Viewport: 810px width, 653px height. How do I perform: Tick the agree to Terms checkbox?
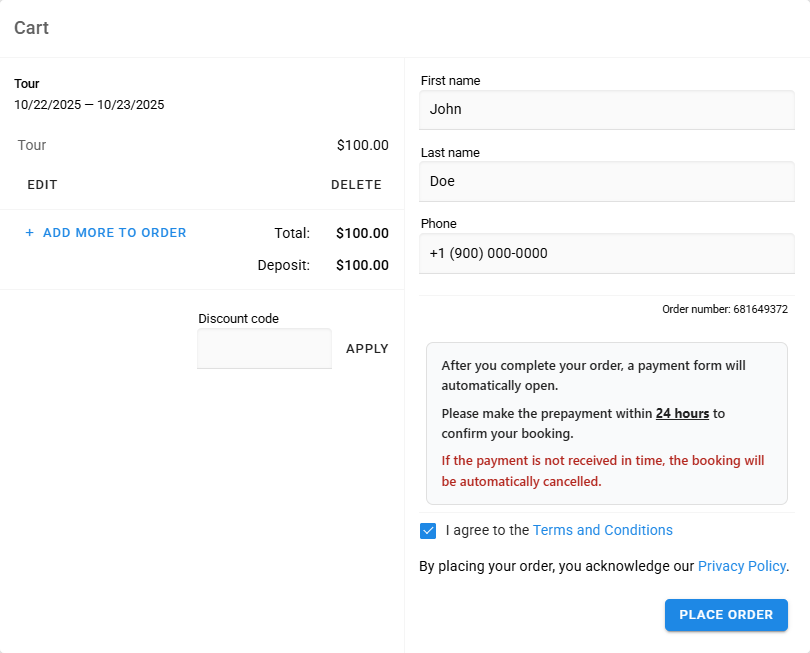(x=428, y=531)
